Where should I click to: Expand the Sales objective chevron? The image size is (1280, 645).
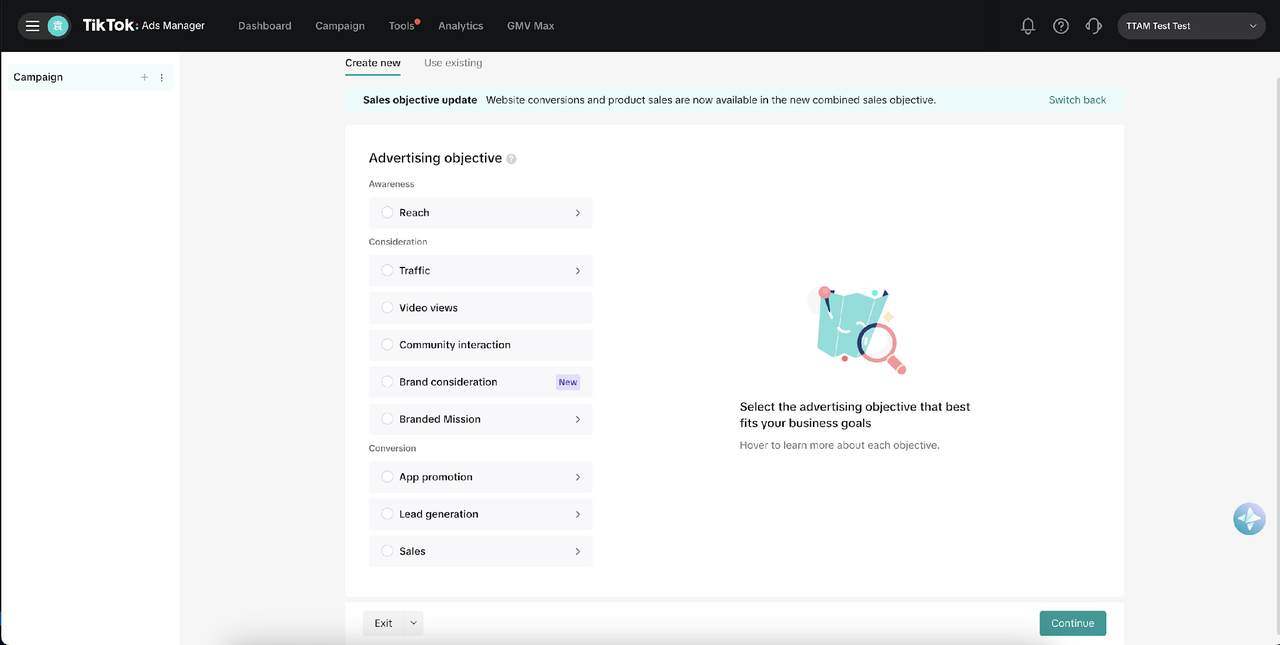[x=577, y=551]
